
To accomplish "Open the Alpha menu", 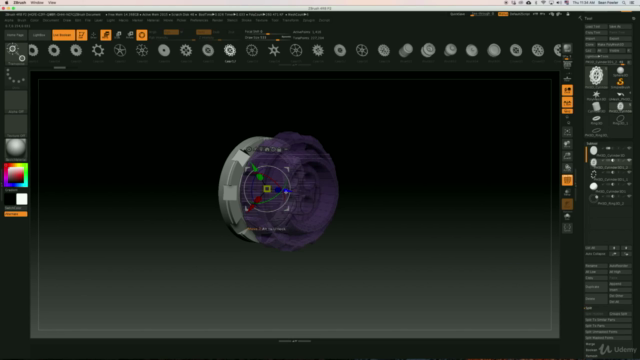I will point(9,20).
